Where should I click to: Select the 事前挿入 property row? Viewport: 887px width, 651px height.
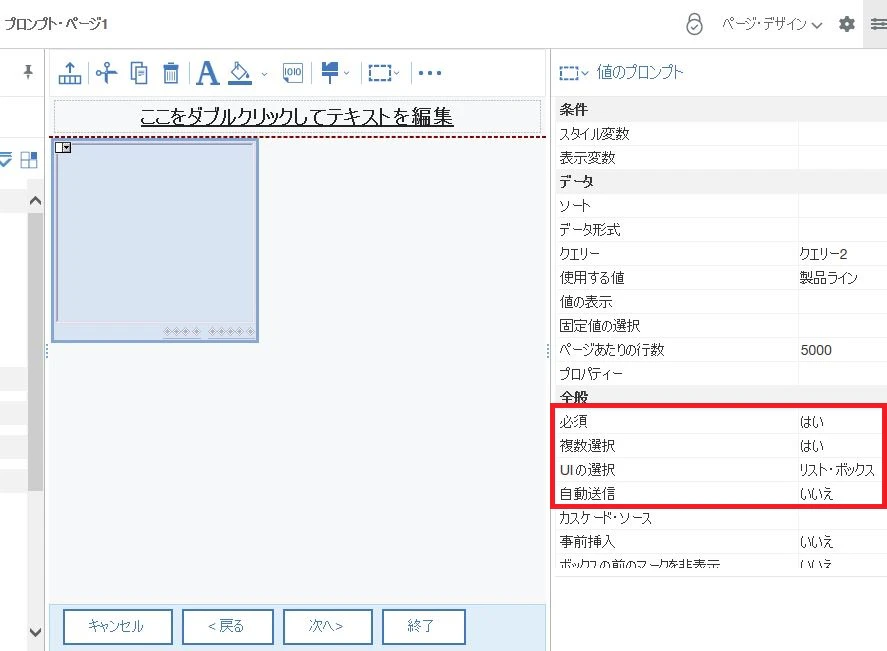(721, 542)
